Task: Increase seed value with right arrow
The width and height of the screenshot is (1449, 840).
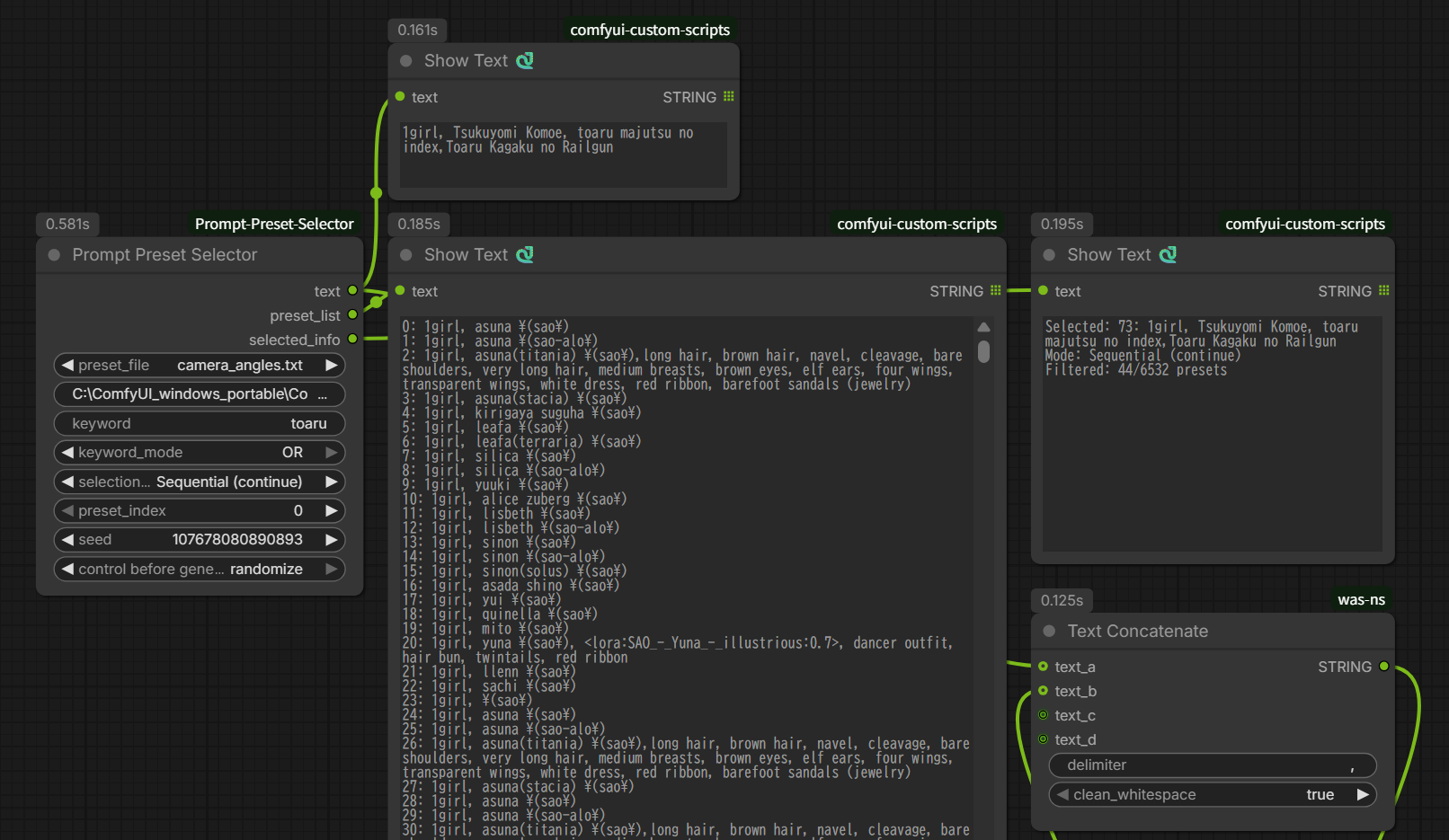Action: tap(332, 539)
